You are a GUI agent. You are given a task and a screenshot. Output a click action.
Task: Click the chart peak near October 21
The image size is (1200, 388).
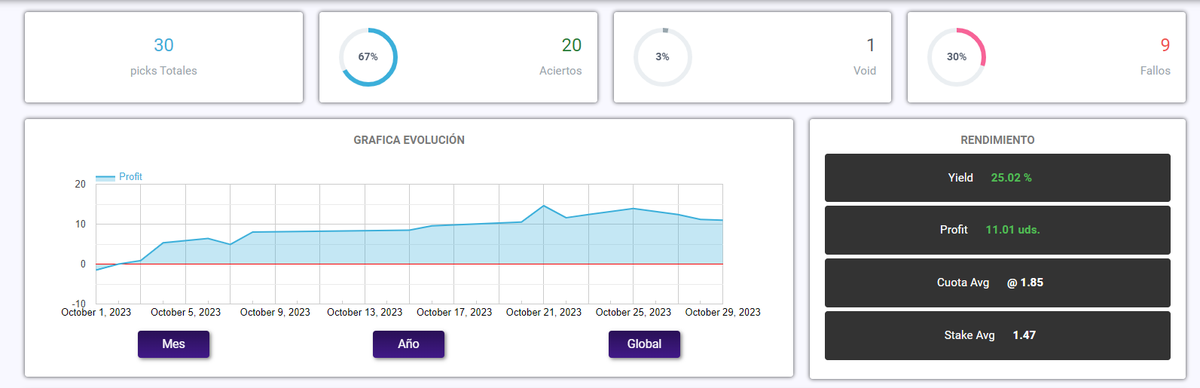click(543, 206)
